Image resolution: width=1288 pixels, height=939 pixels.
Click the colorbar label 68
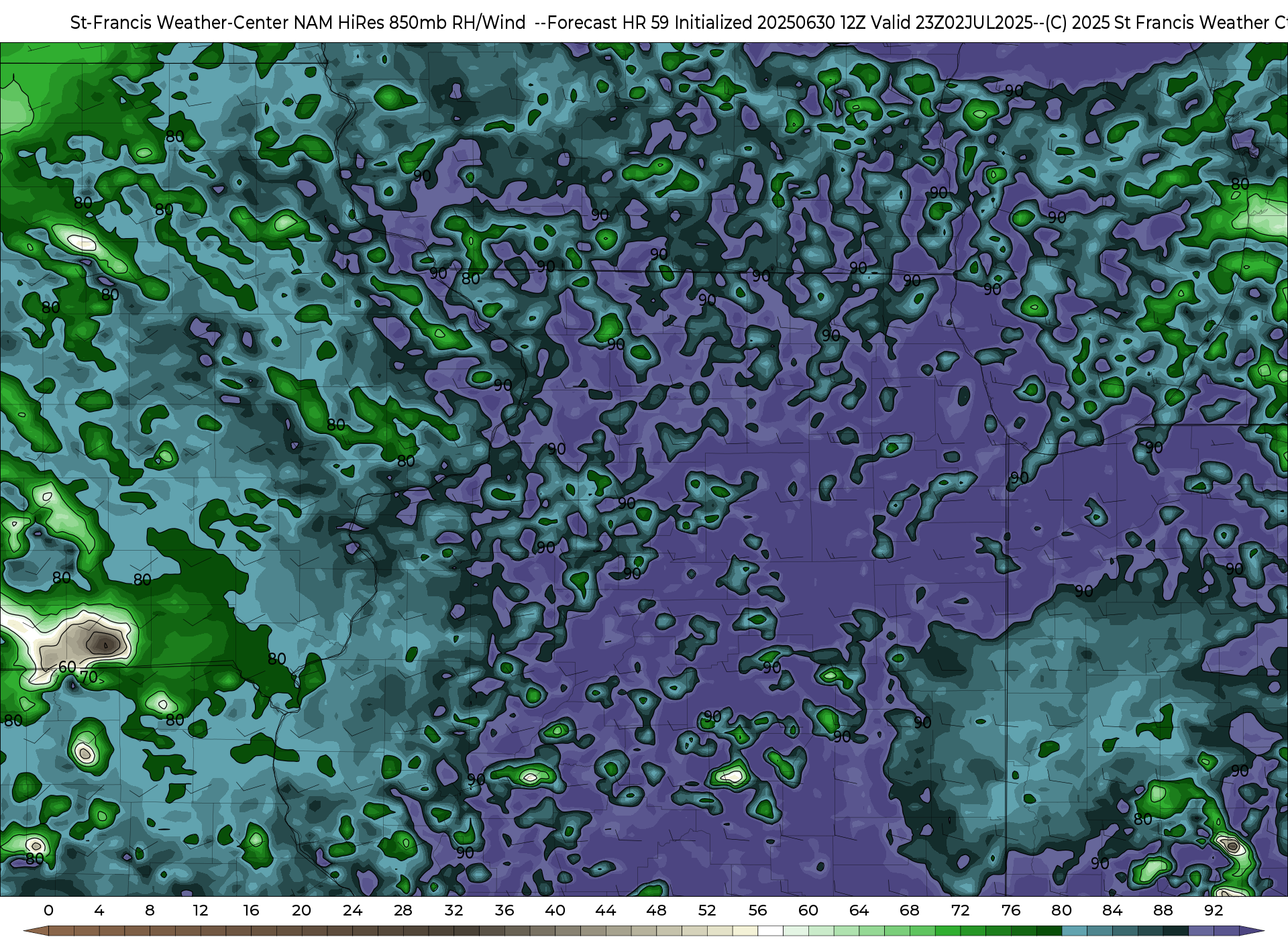pyautogui.click(x=910, y=910)
